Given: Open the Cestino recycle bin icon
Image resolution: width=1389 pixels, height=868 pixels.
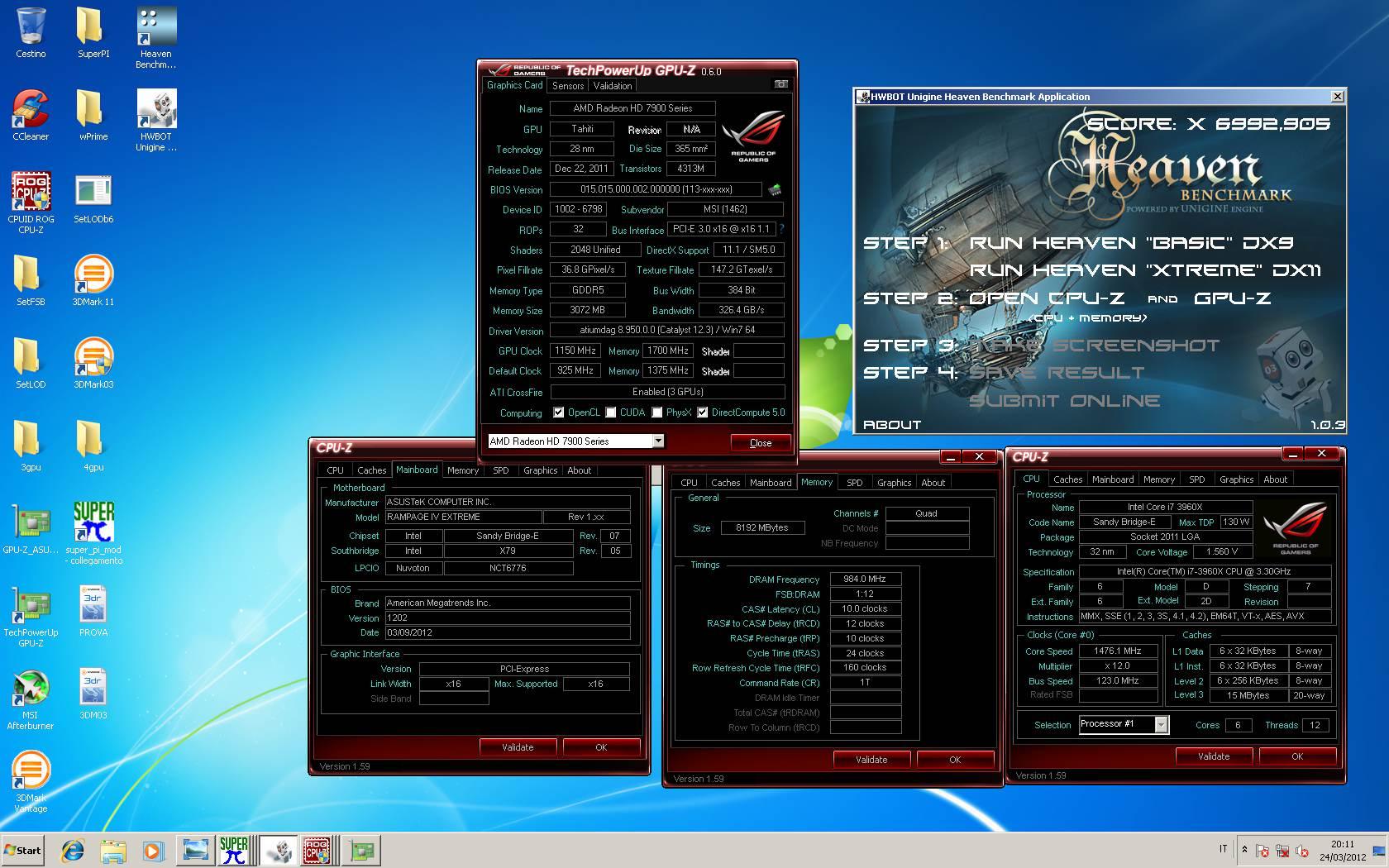Looking at the screenshot, I should 31,33.
